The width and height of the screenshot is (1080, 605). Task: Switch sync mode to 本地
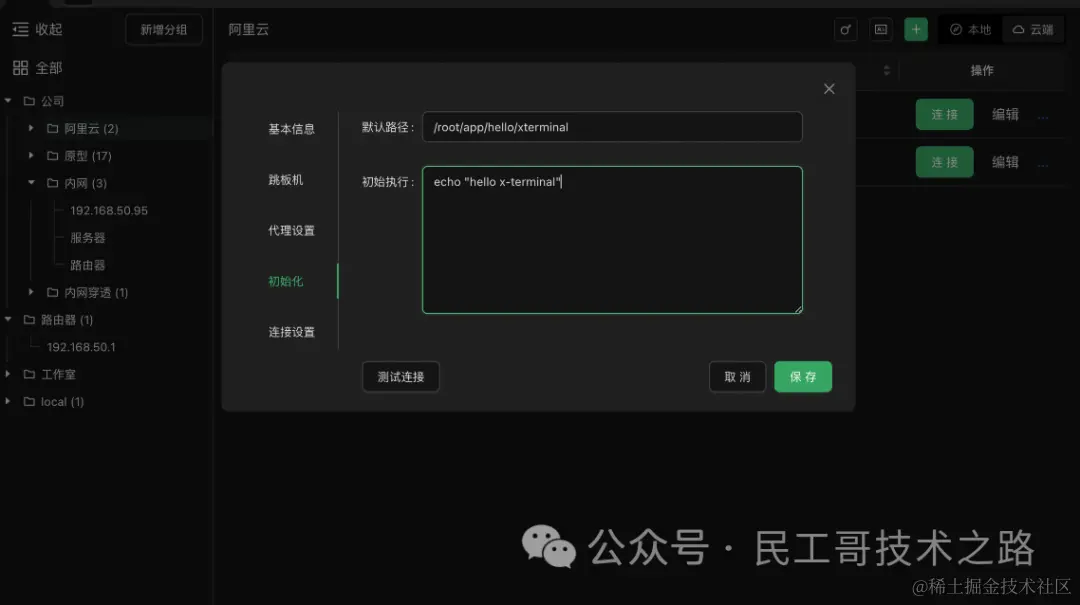coord(968,29)
